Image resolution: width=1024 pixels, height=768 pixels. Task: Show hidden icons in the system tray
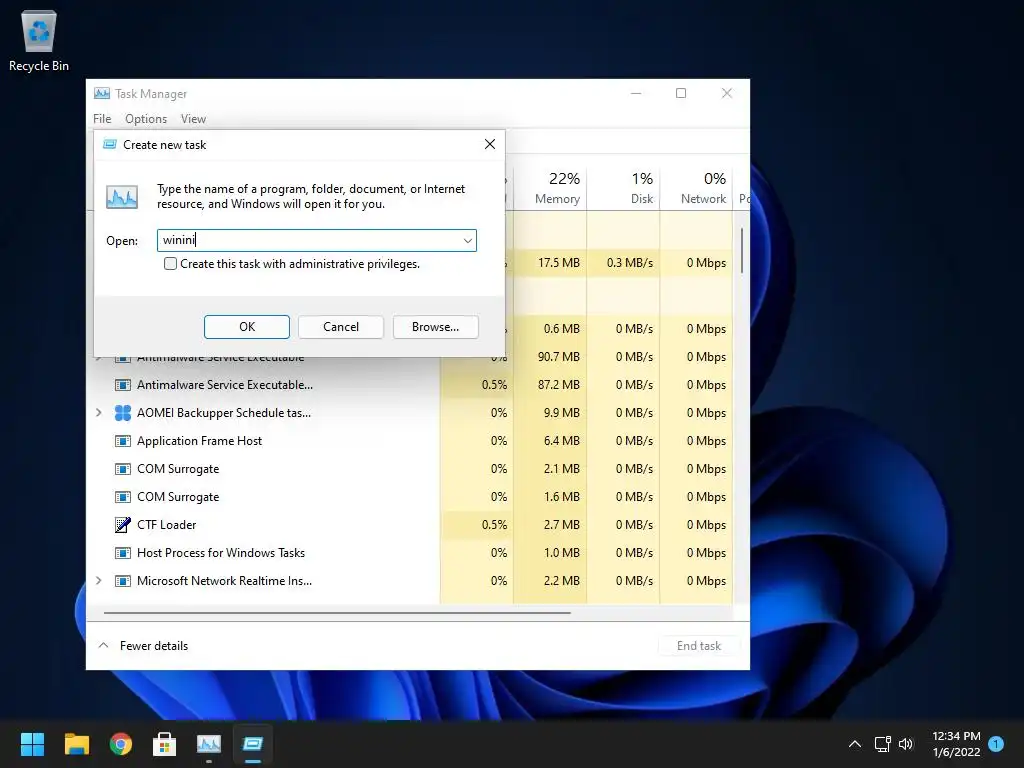coord(855,744)
